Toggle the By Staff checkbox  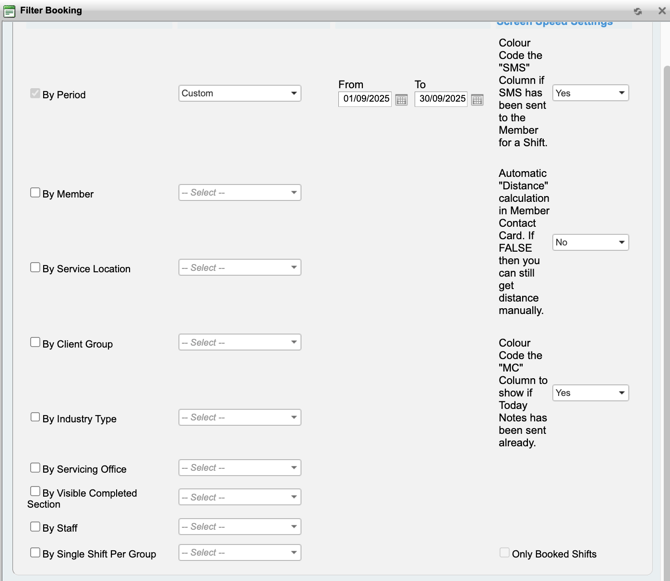35,527
